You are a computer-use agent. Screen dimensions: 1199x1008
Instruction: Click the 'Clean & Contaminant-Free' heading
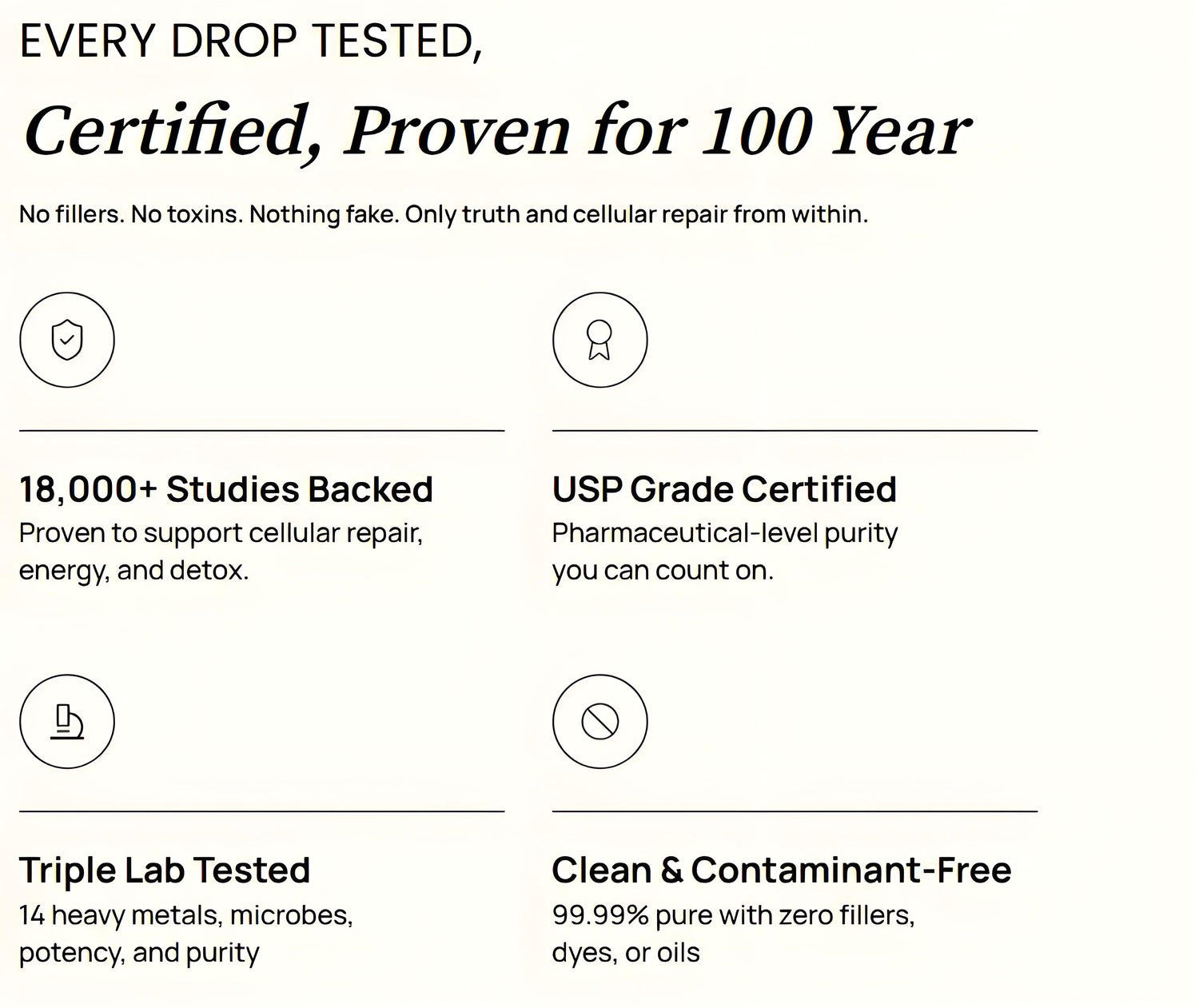coord(781,871)
